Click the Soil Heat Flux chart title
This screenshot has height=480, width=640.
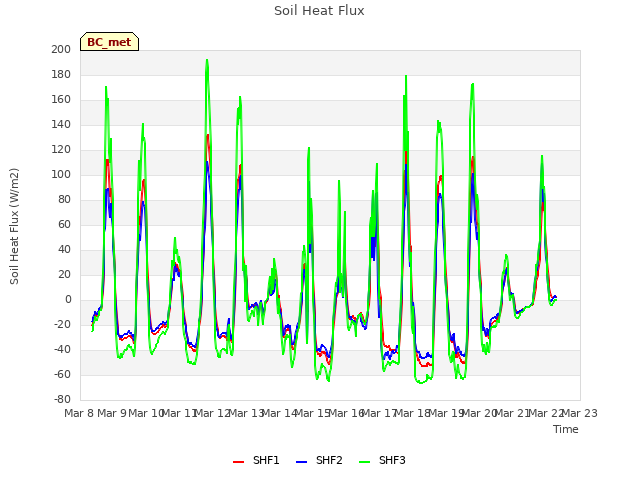point(319,11)
